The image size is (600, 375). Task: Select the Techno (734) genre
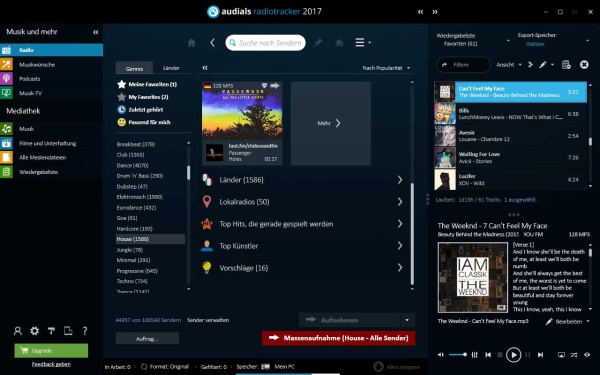[x=132, y=281]
